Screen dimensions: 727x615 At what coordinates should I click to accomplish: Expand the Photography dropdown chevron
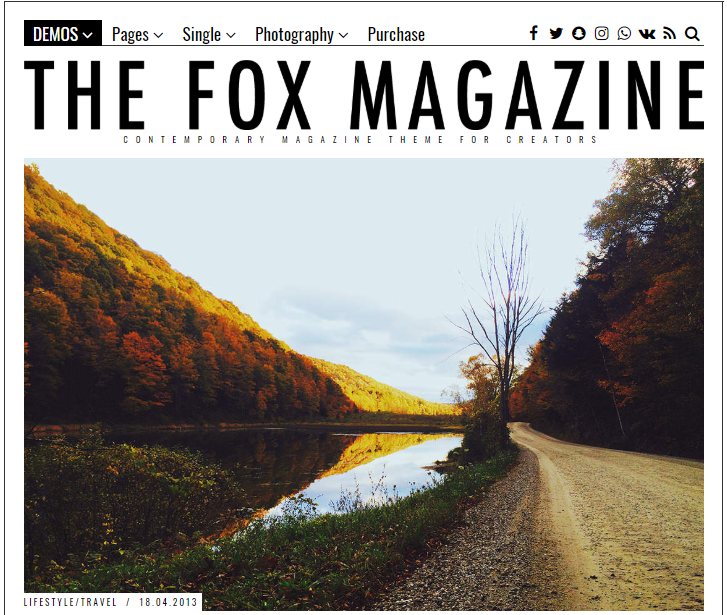(x=344, y=35)
